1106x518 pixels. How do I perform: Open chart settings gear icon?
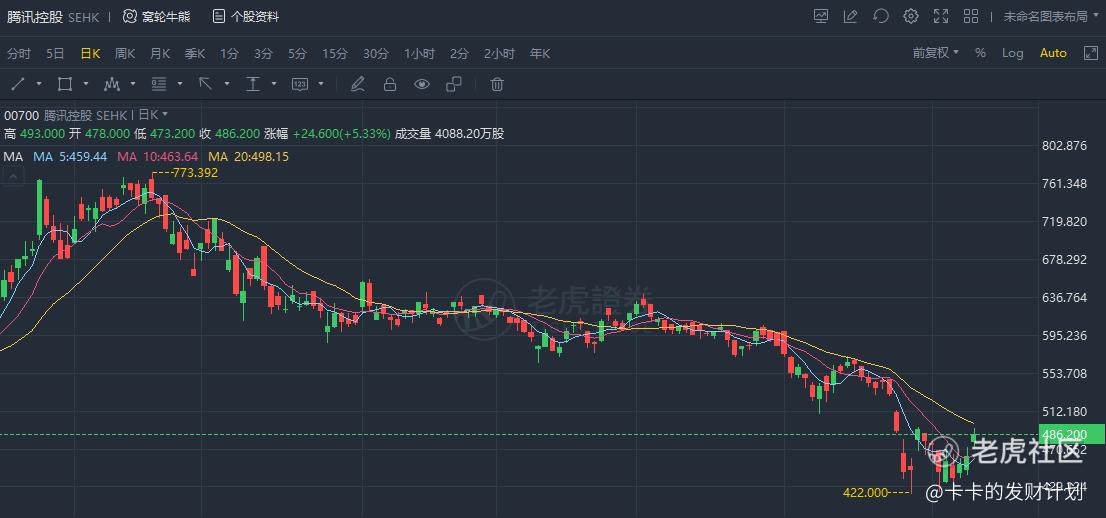point(911,16)
